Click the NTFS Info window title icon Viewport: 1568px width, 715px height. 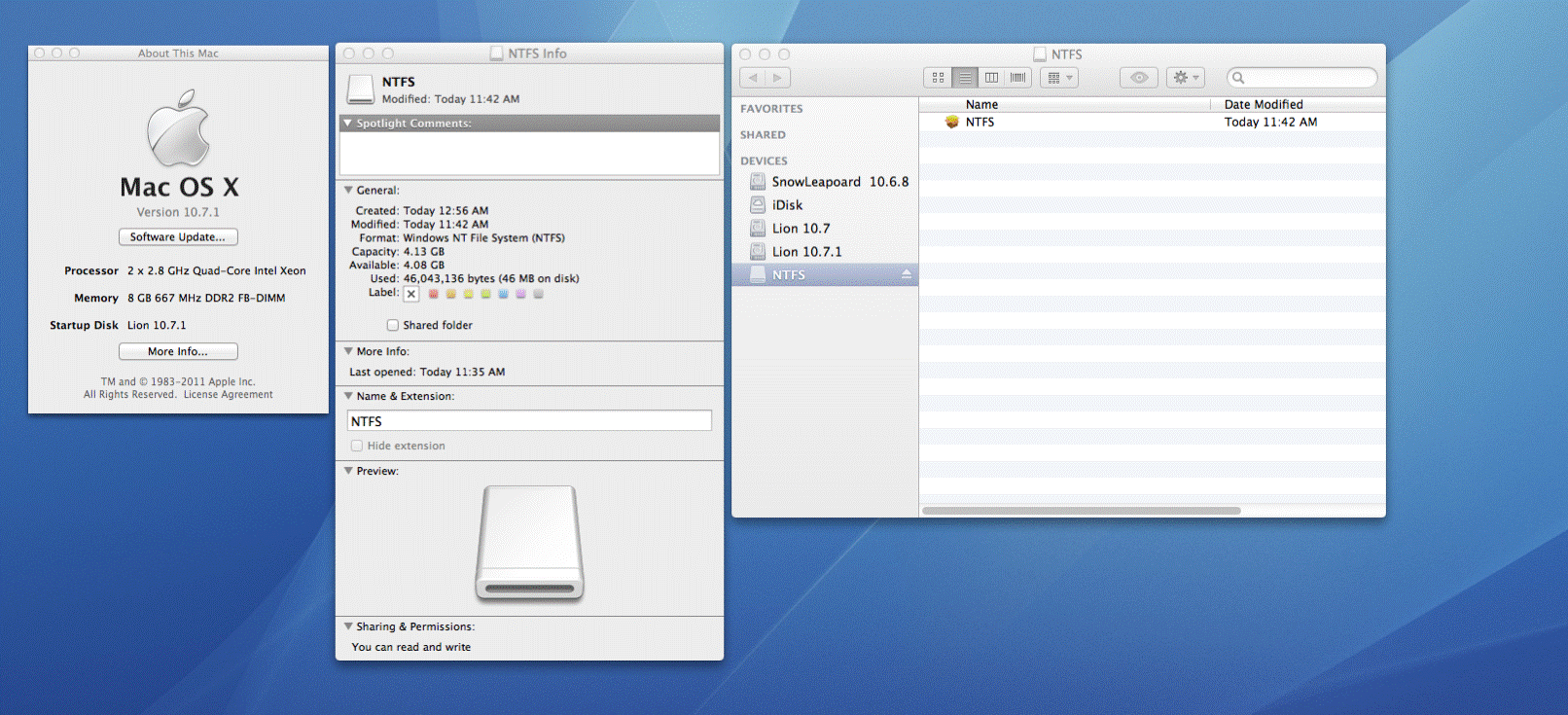496,54
